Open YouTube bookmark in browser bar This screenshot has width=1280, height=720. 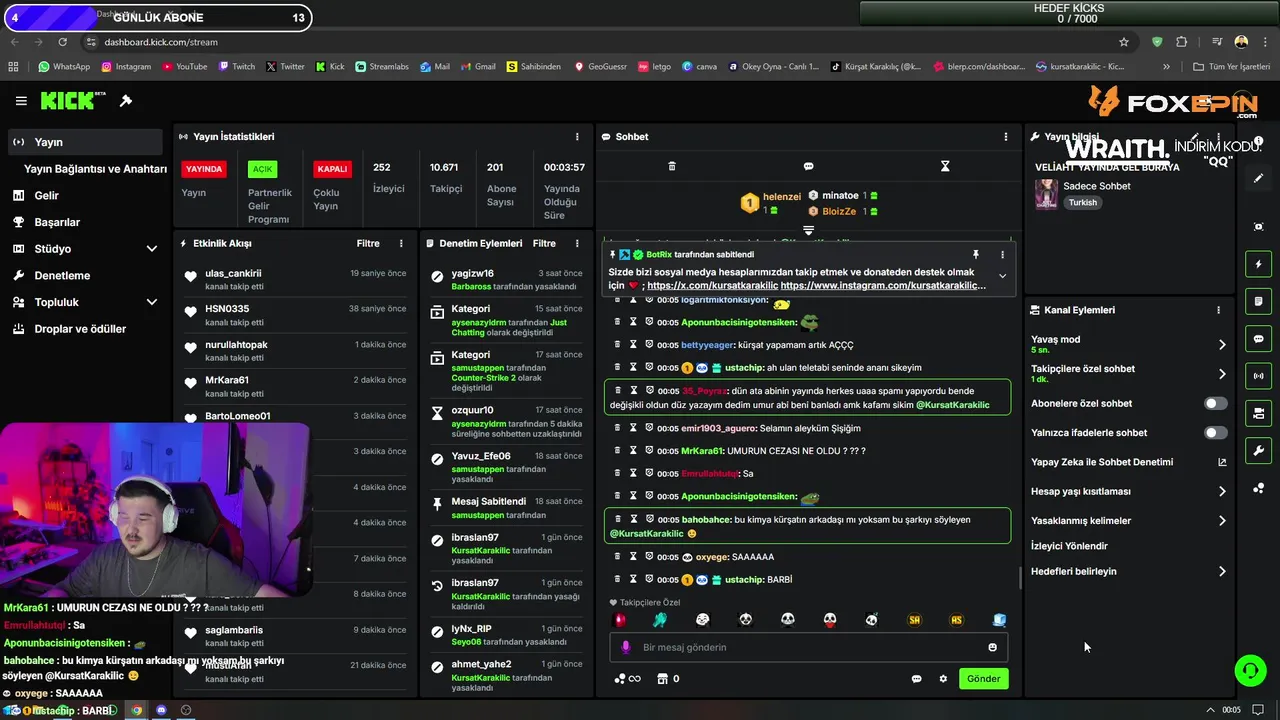click(x=183, y=67)
